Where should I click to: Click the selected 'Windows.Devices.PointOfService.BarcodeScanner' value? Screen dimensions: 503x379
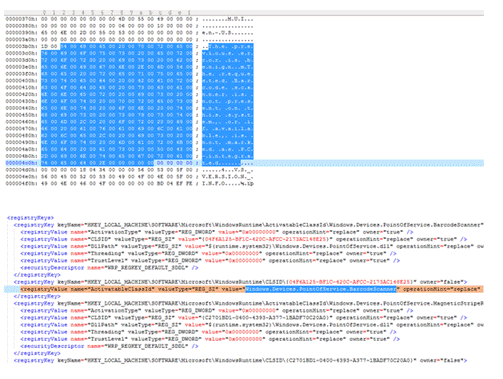[321, 289]
